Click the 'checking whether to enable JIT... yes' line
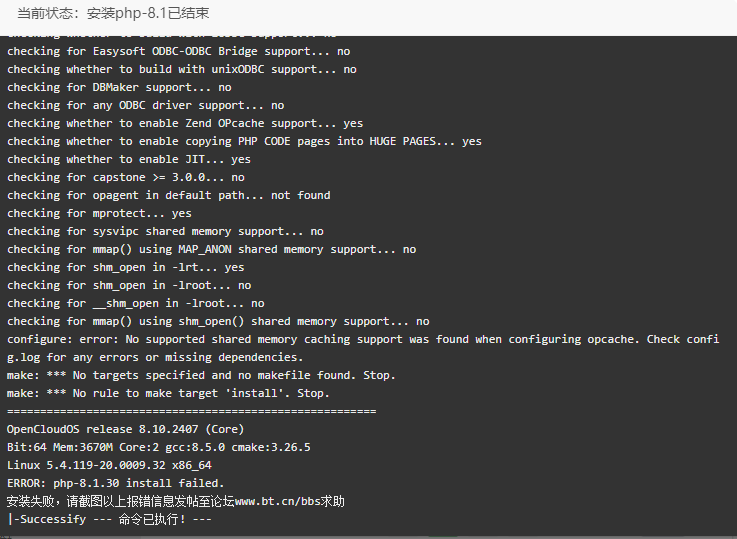 click(x=129, y=159)
